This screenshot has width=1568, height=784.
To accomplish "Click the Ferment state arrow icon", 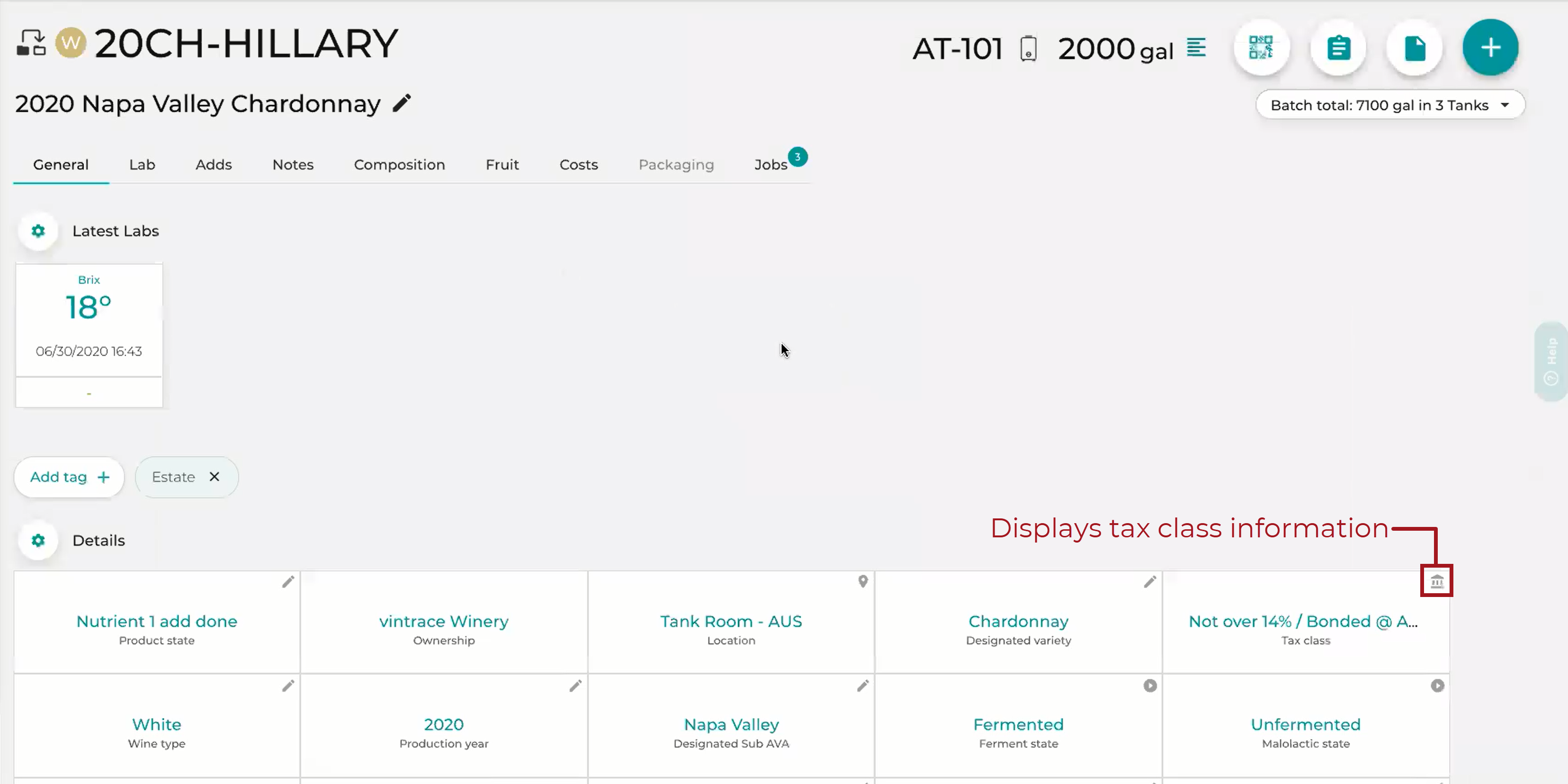I will pos(1150,686).
